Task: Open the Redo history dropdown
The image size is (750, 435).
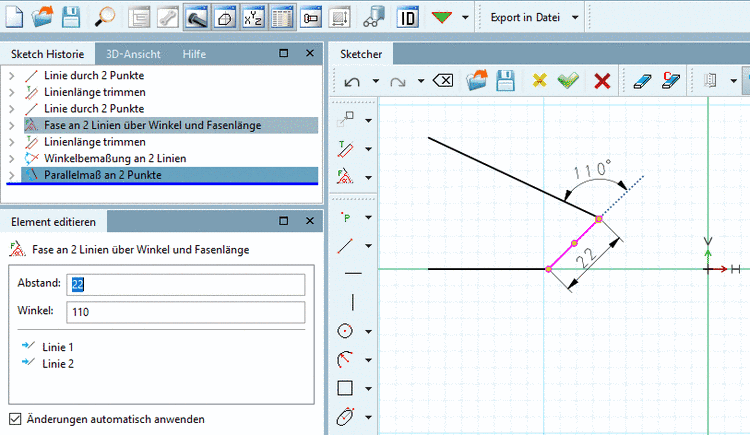Action: tap(421, 81)
